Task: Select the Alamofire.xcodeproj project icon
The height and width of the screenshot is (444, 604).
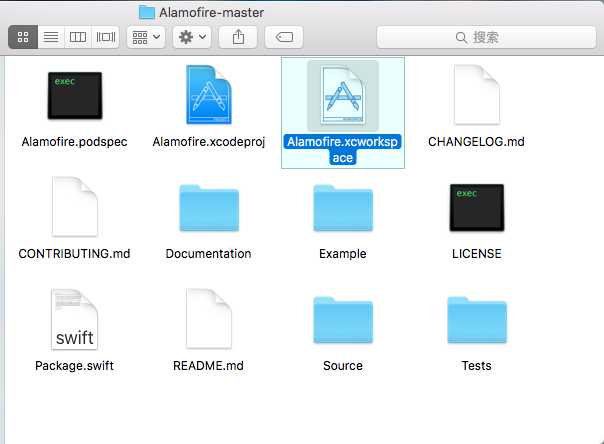Action: coord(209,95)
